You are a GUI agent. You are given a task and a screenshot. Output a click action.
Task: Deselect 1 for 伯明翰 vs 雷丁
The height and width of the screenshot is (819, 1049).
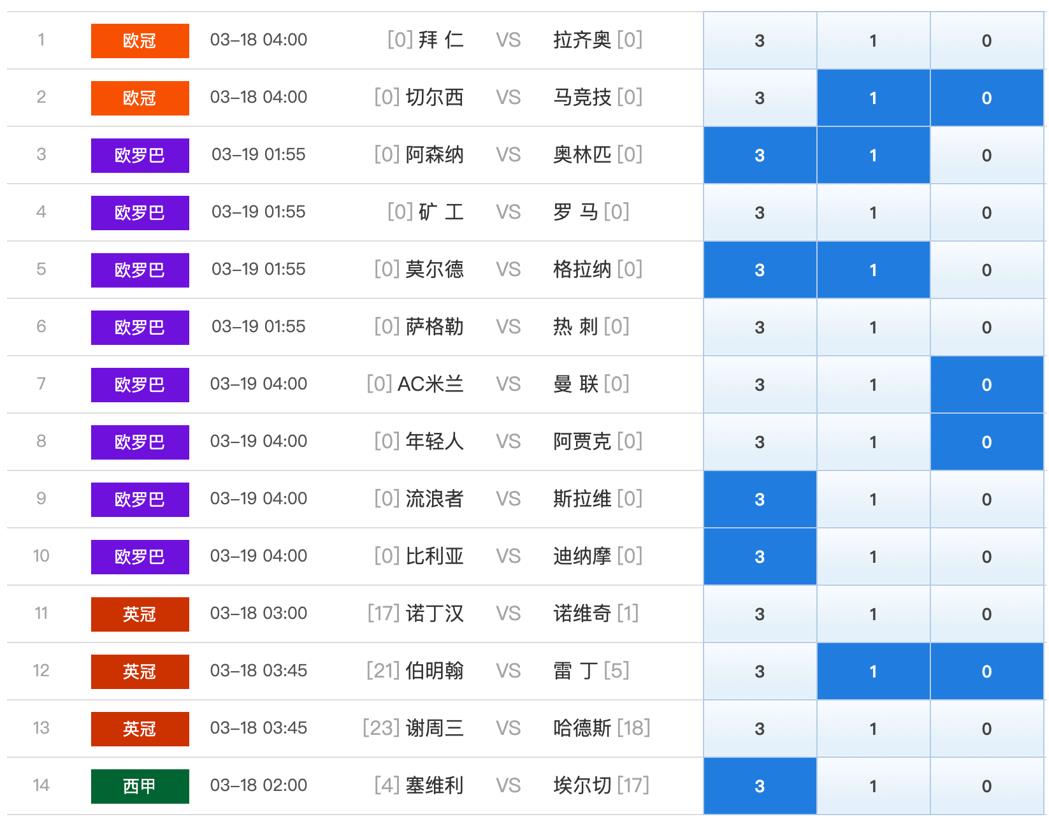click(x=873, y=671)
